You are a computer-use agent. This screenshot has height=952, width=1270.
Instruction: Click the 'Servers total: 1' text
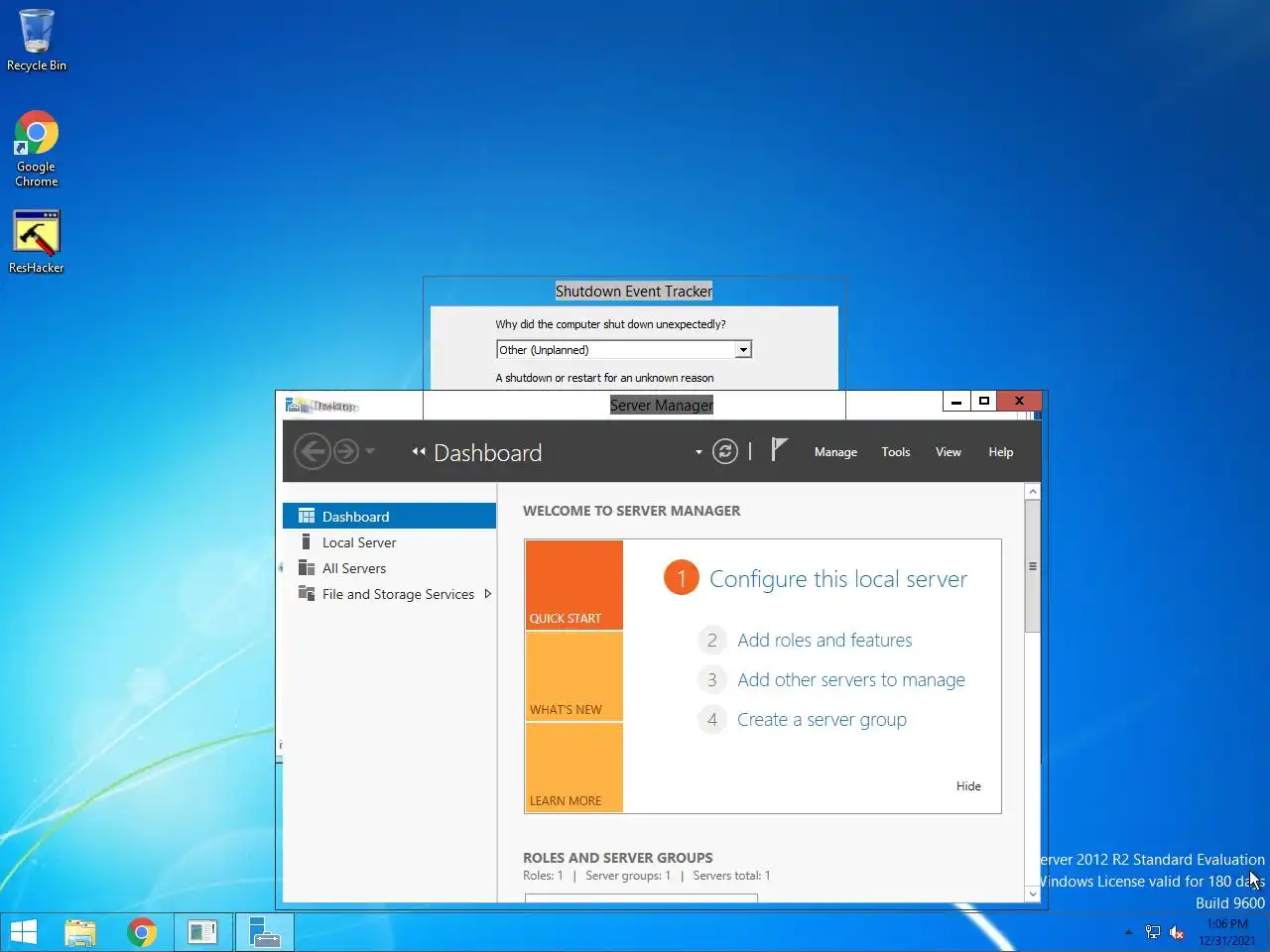click(x=731, y=876)
